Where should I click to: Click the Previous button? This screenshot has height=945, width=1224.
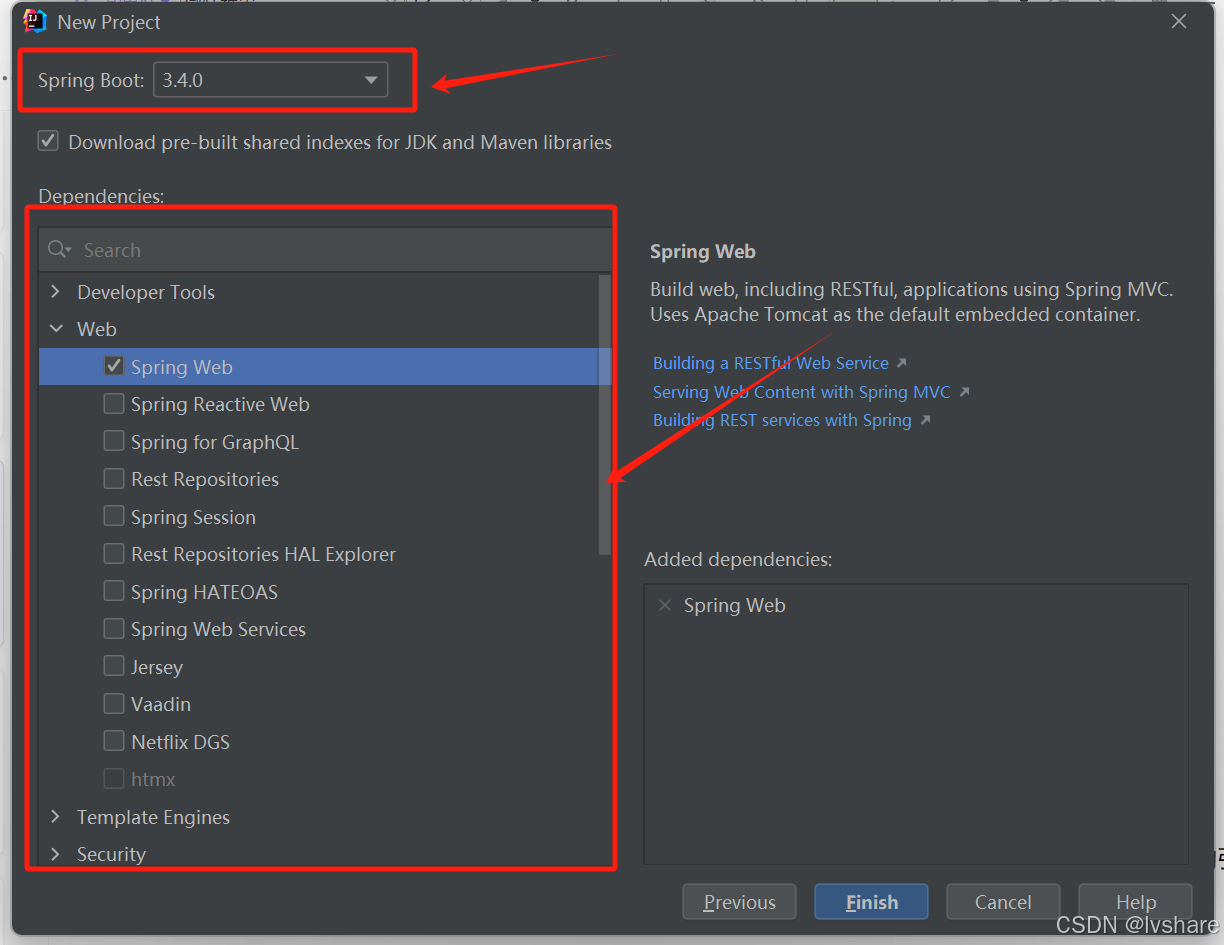pyautogui.click(x=739, y=902)
